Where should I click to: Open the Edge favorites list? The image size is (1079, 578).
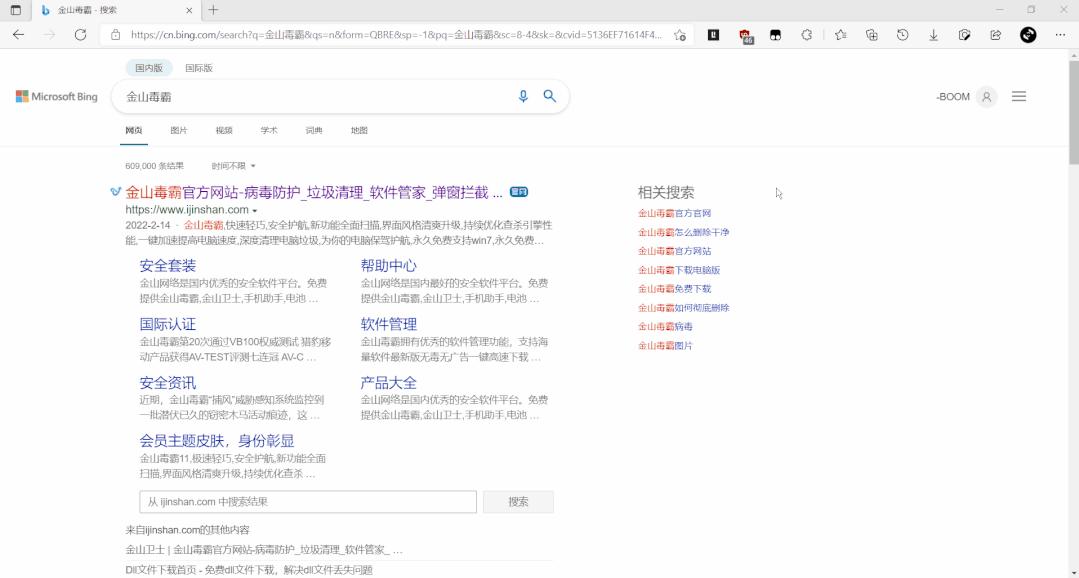(x=840, y=35)
